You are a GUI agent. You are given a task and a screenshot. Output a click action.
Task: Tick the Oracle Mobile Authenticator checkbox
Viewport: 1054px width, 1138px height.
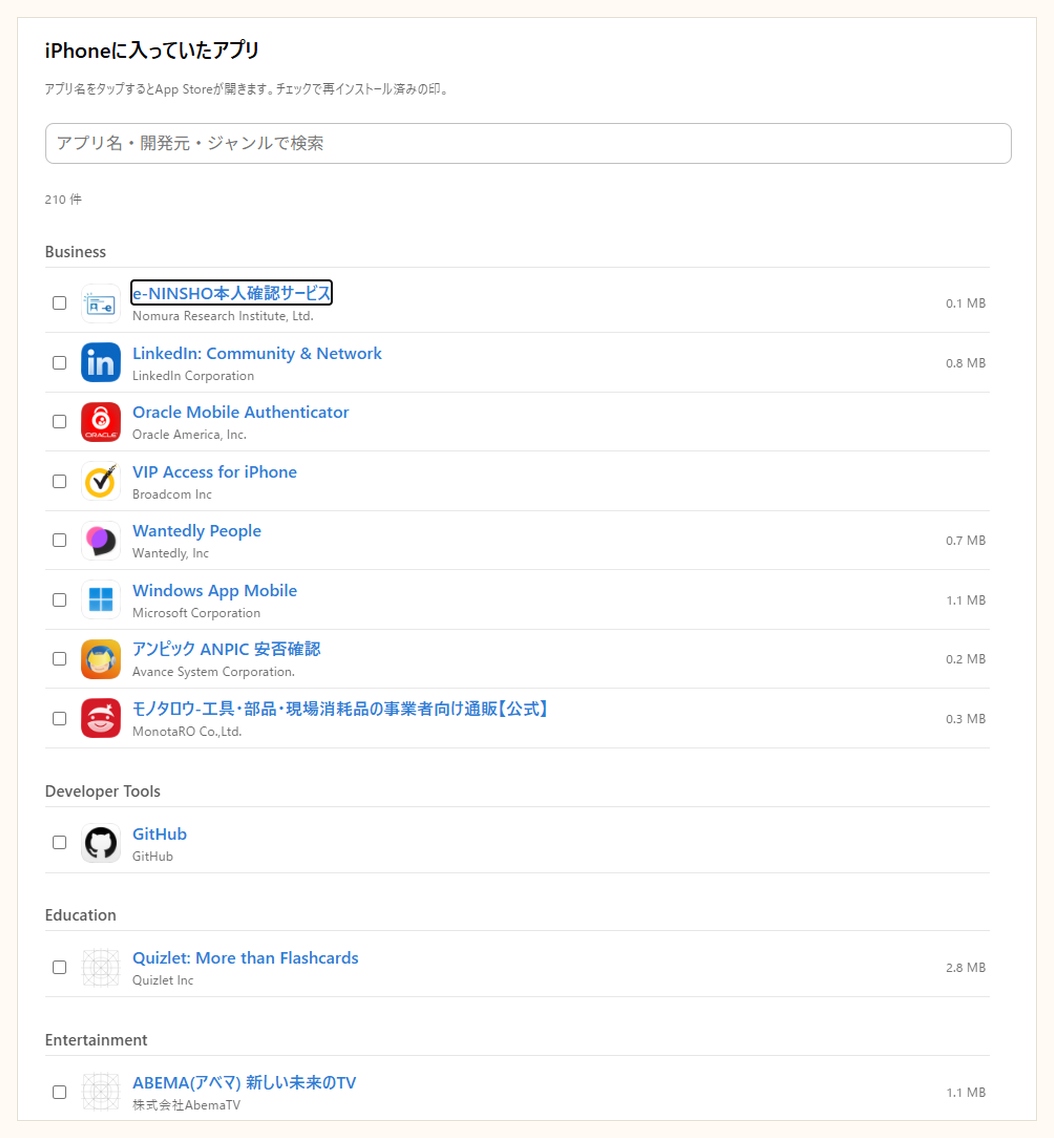click(60, 422)
